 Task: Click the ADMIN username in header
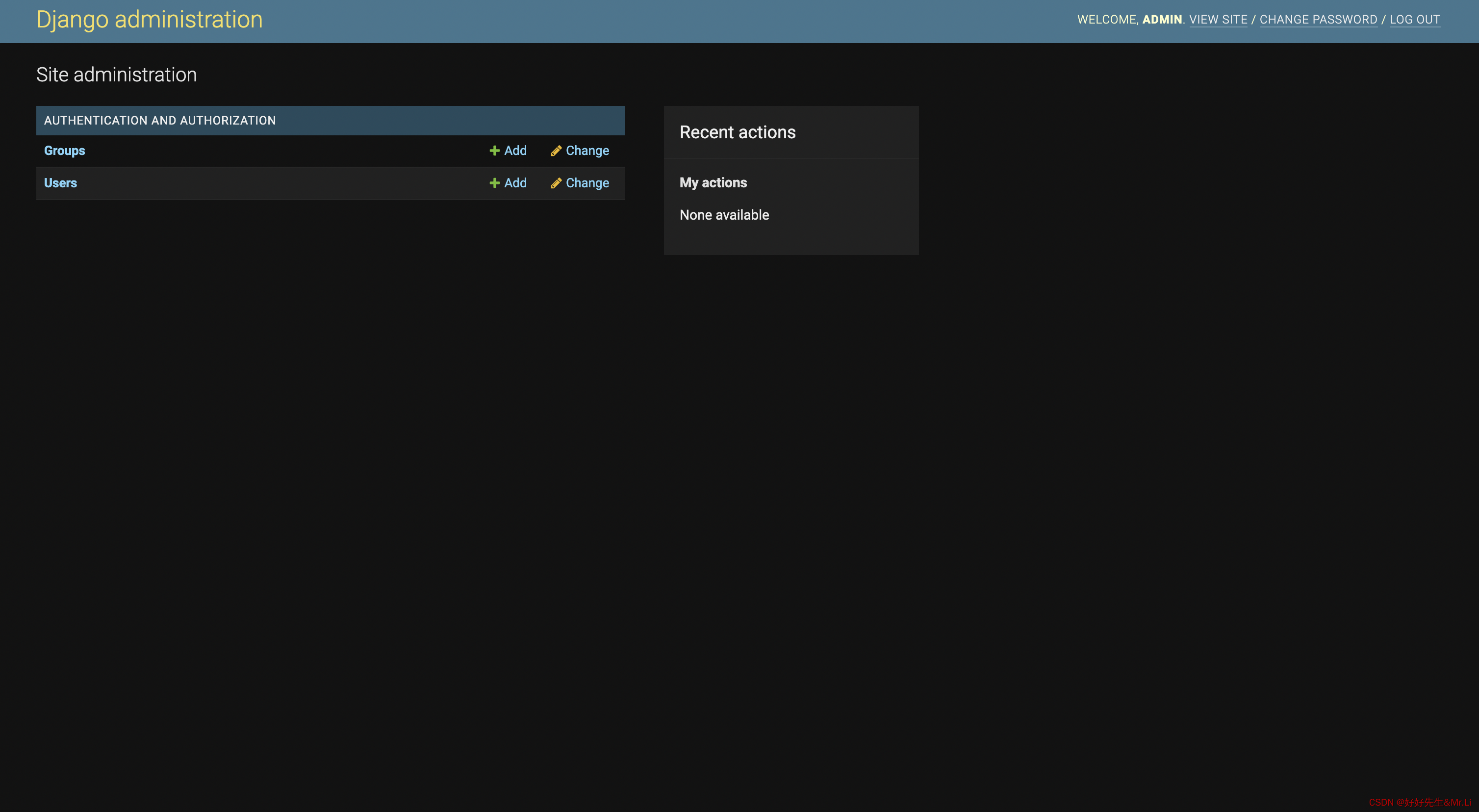tap(1162, 20)
